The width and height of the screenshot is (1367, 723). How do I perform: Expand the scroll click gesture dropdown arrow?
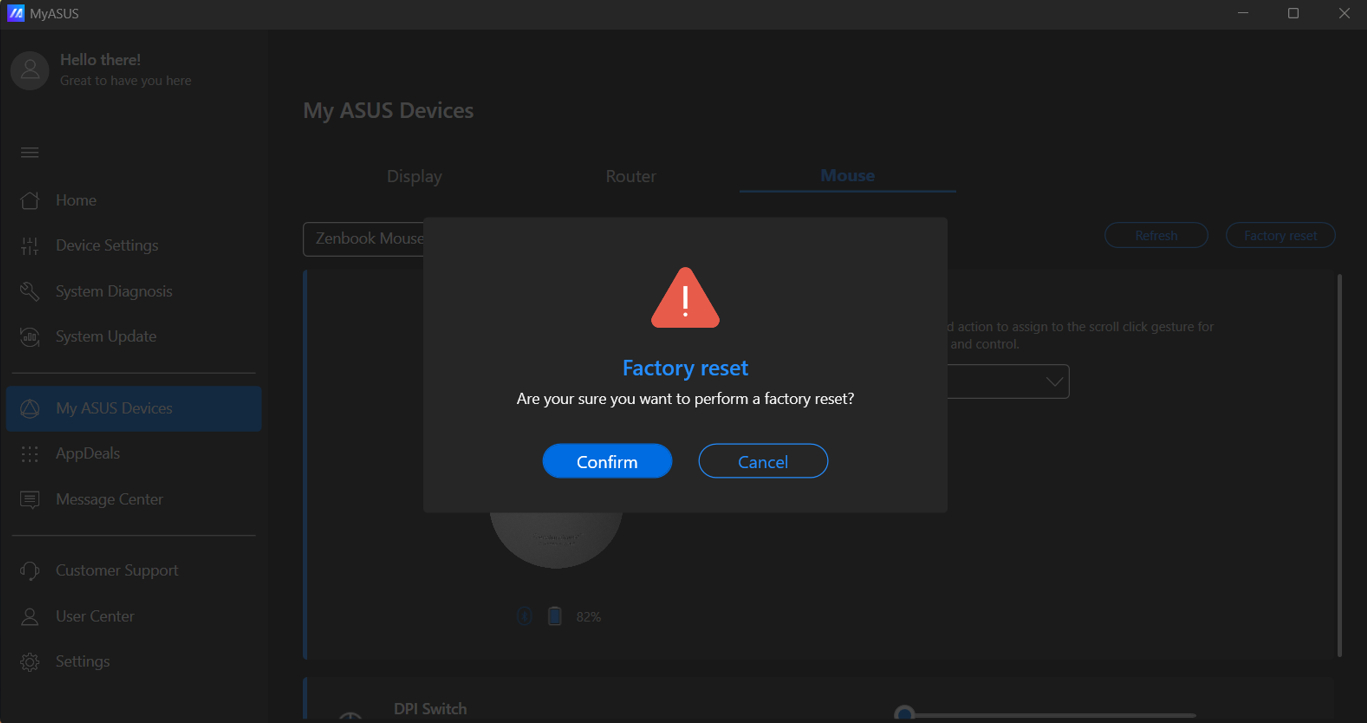(x=1054, y=381)
